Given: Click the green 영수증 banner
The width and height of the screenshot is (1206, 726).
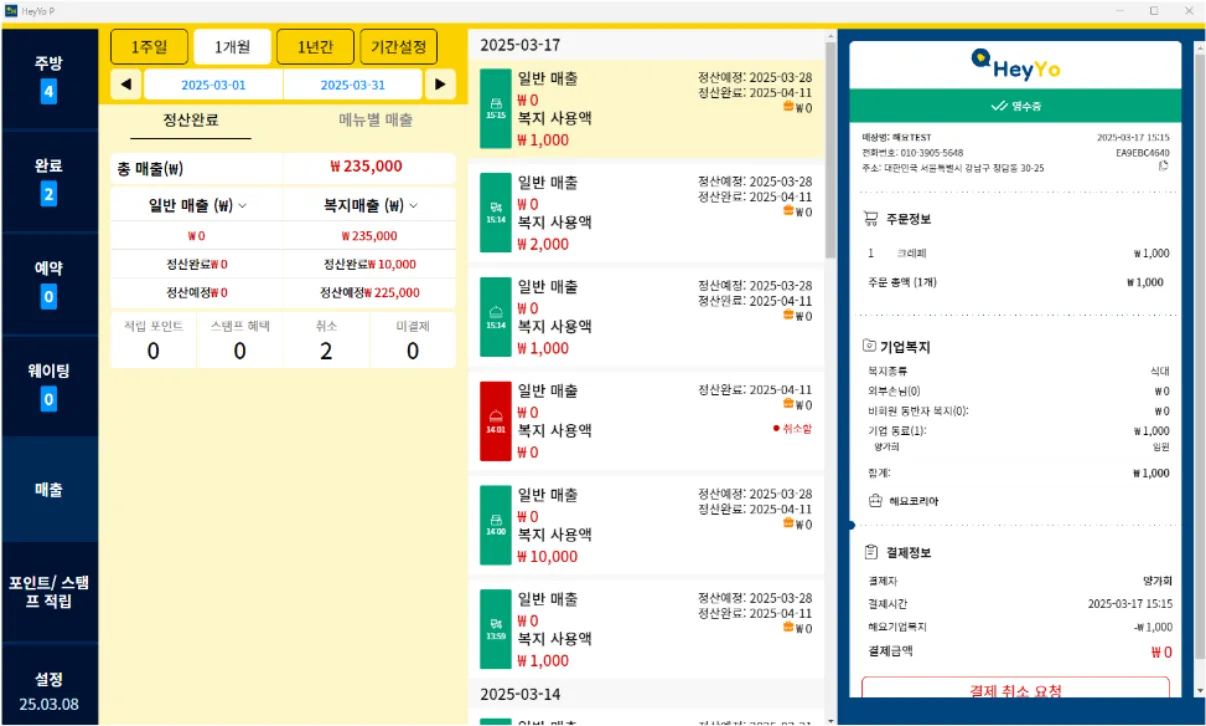Looking at the screenshot, I should 1015,104.
